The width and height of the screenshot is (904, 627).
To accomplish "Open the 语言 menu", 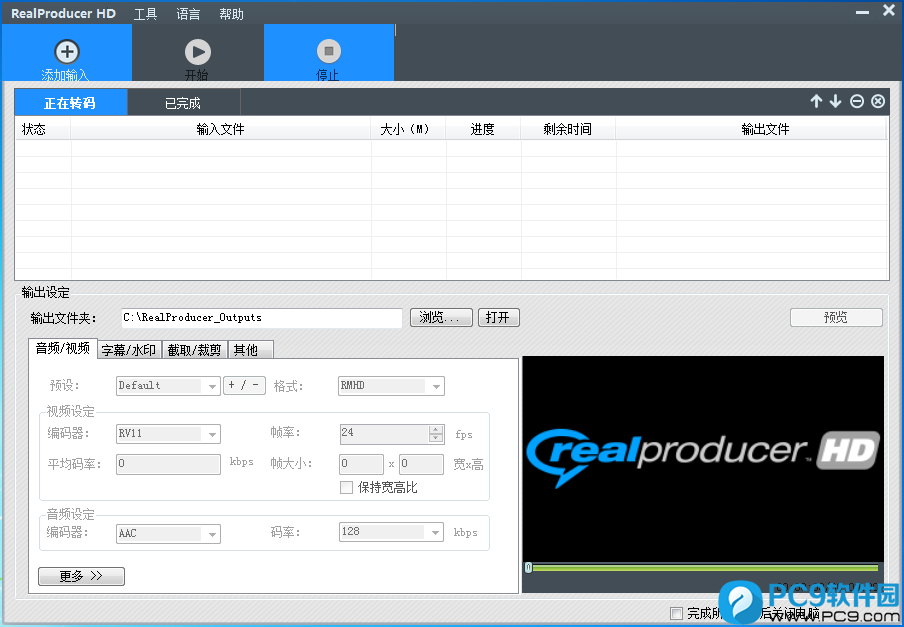I will click(x=188, y=14).
